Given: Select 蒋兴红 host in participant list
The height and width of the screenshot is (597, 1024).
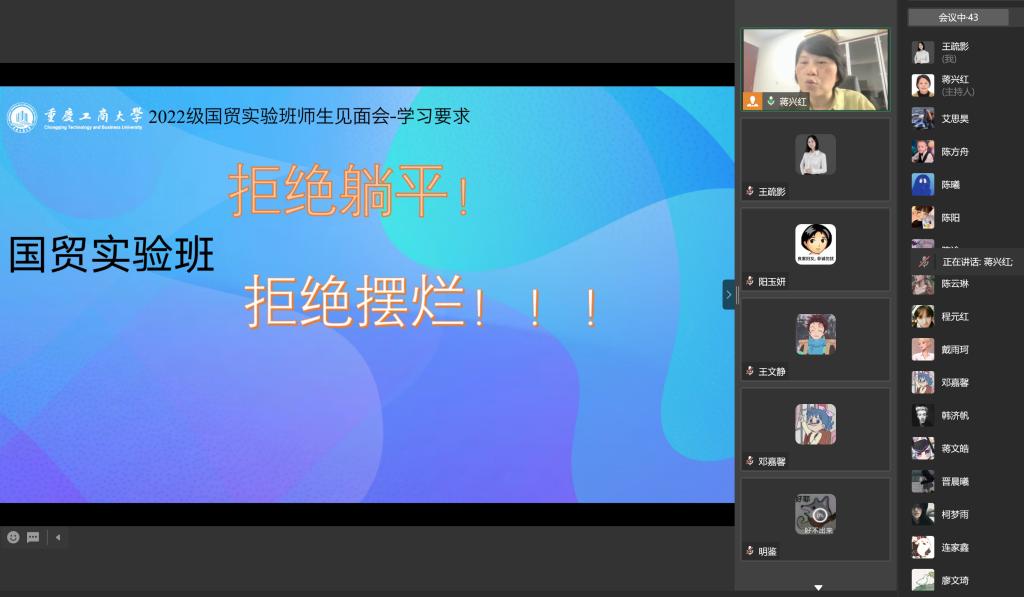Looking at the screenshot, I should [x=955, y=85].
